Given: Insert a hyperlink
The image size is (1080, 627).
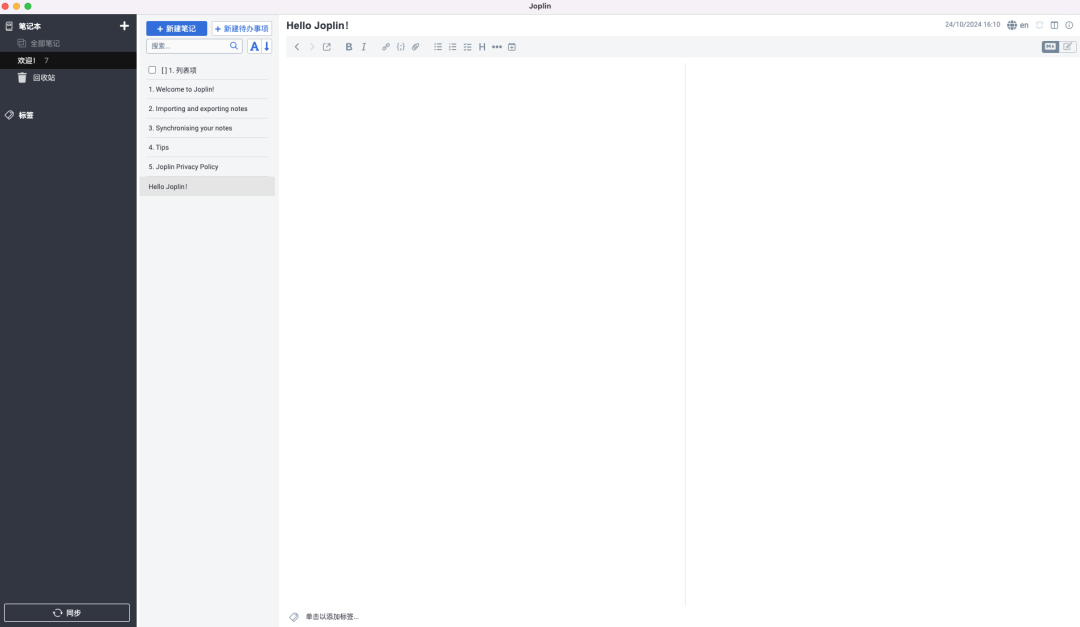Looking at the screenshot, I should pyautogui.click(x=386, y=47).
